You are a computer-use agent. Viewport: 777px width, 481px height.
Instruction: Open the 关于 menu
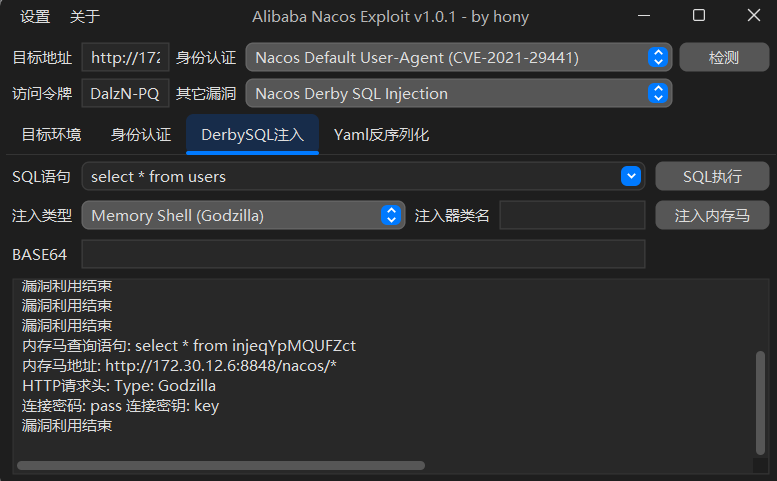coord(85,17)
